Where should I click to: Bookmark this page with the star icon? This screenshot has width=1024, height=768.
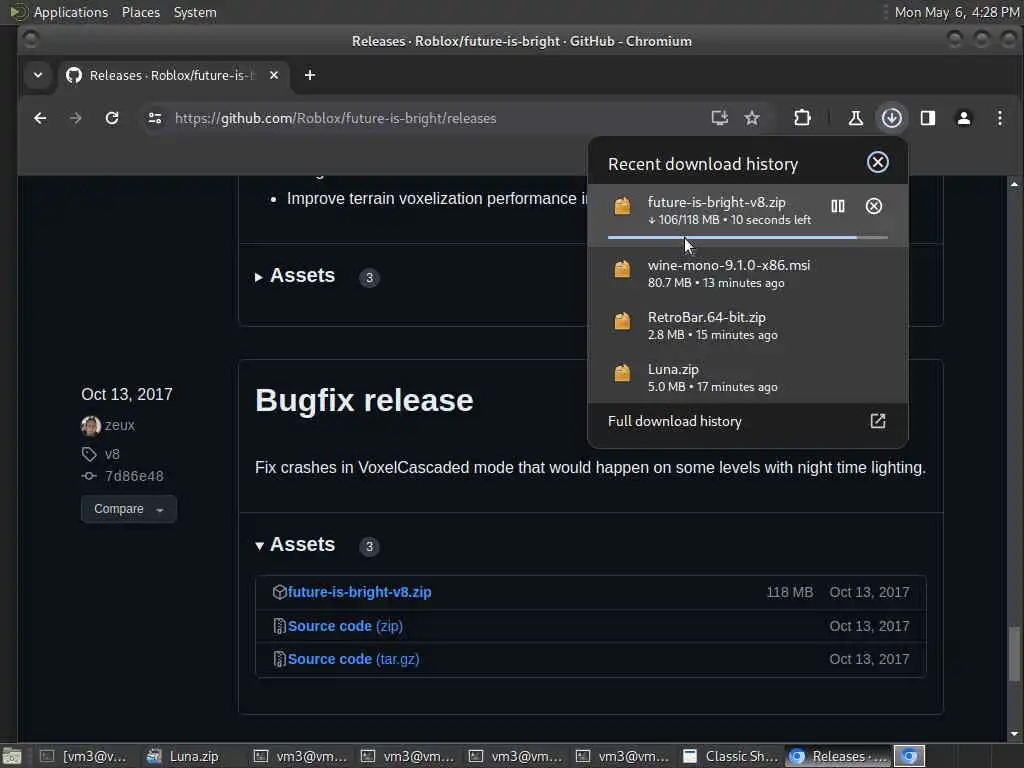point(752,118)
